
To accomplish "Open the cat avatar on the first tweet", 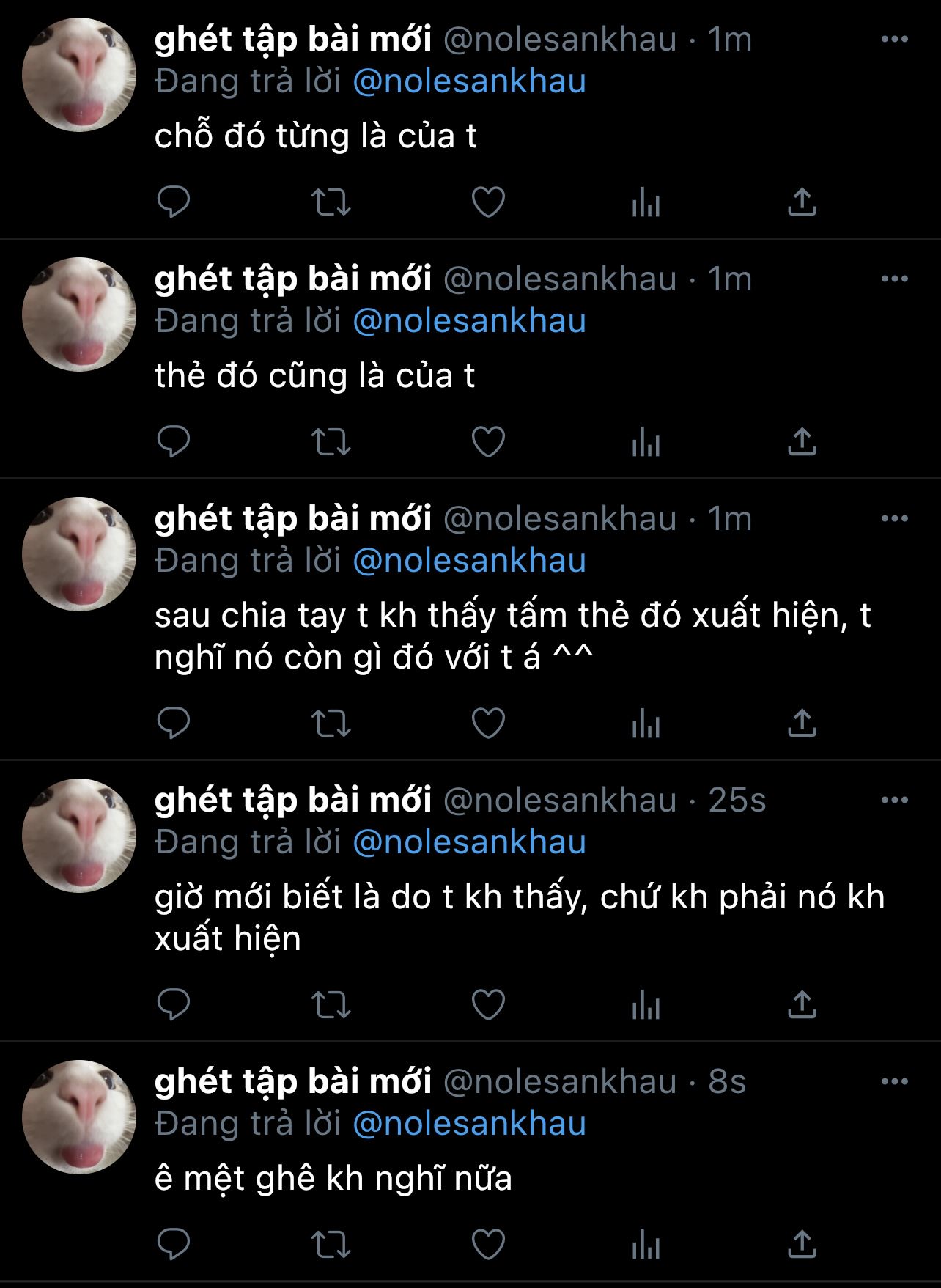I will [79, 75].
